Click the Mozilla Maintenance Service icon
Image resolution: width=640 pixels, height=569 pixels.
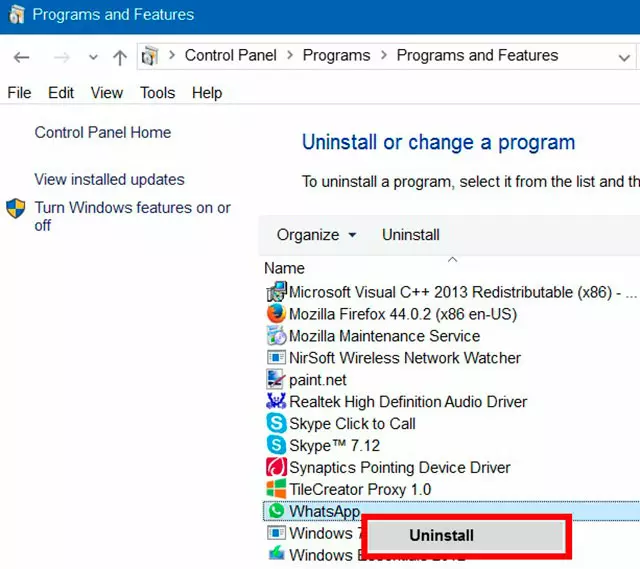tap(276, 336)
